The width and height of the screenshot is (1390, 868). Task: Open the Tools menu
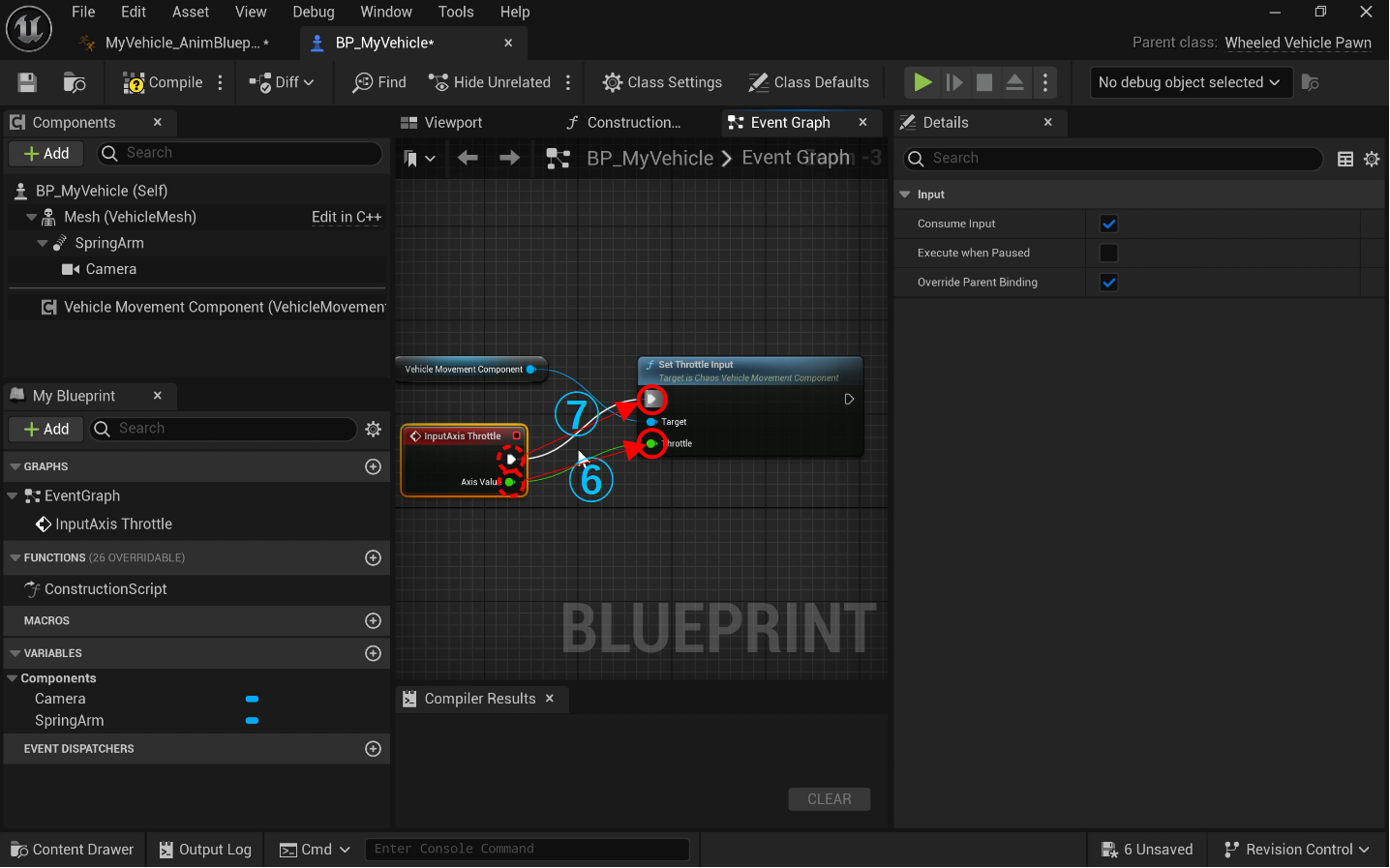(x=456, y=12)
